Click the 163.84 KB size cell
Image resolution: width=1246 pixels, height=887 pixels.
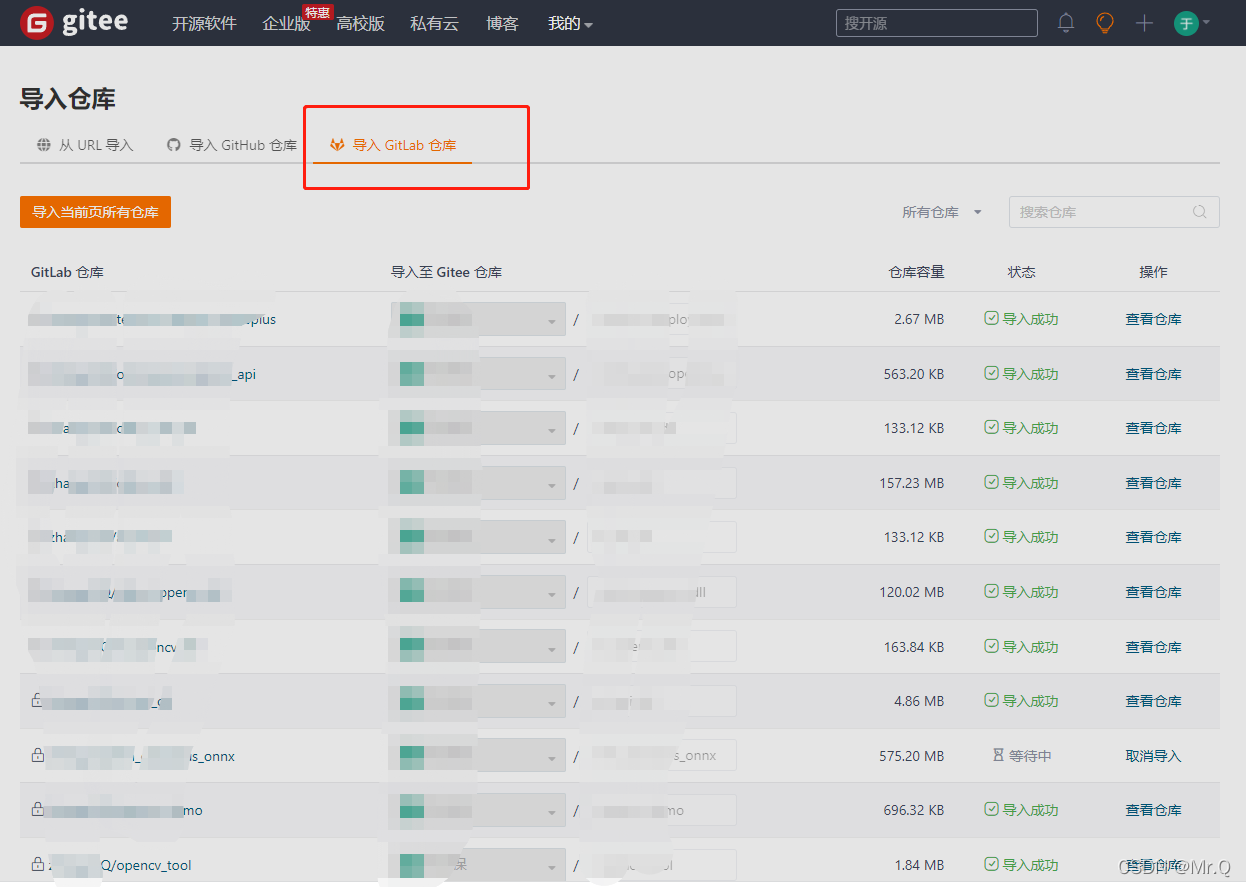[914, 647]
